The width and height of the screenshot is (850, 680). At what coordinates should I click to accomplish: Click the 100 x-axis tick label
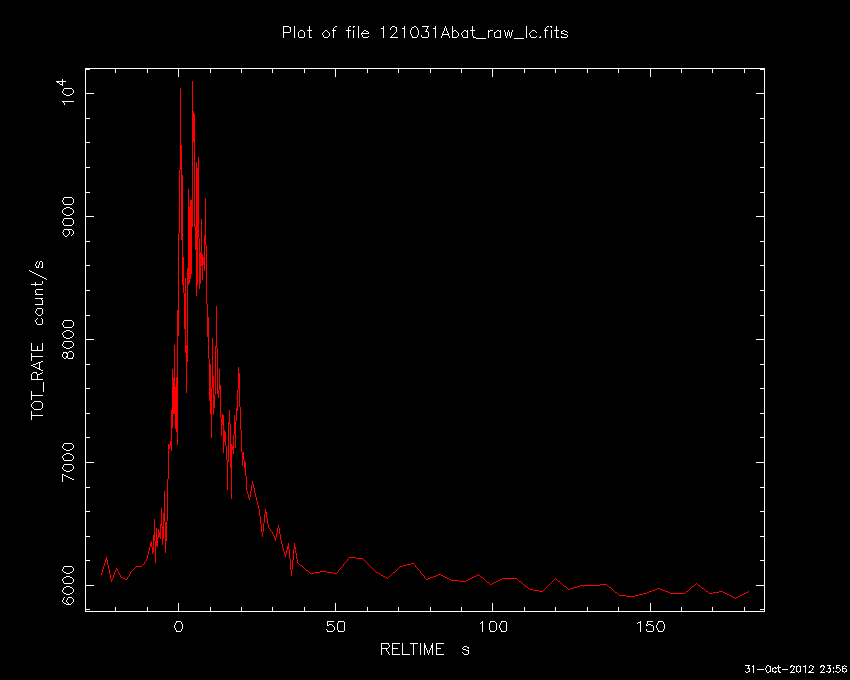pos(492,627)
